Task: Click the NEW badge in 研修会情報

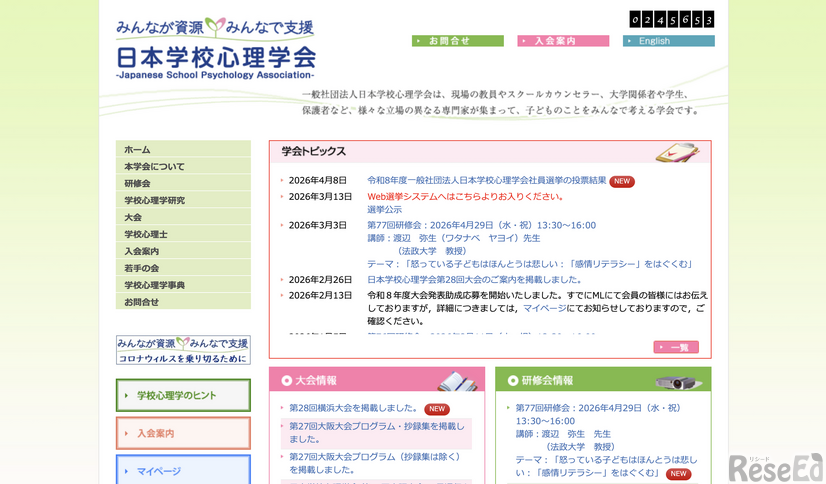Action: [x=678, y=473]
